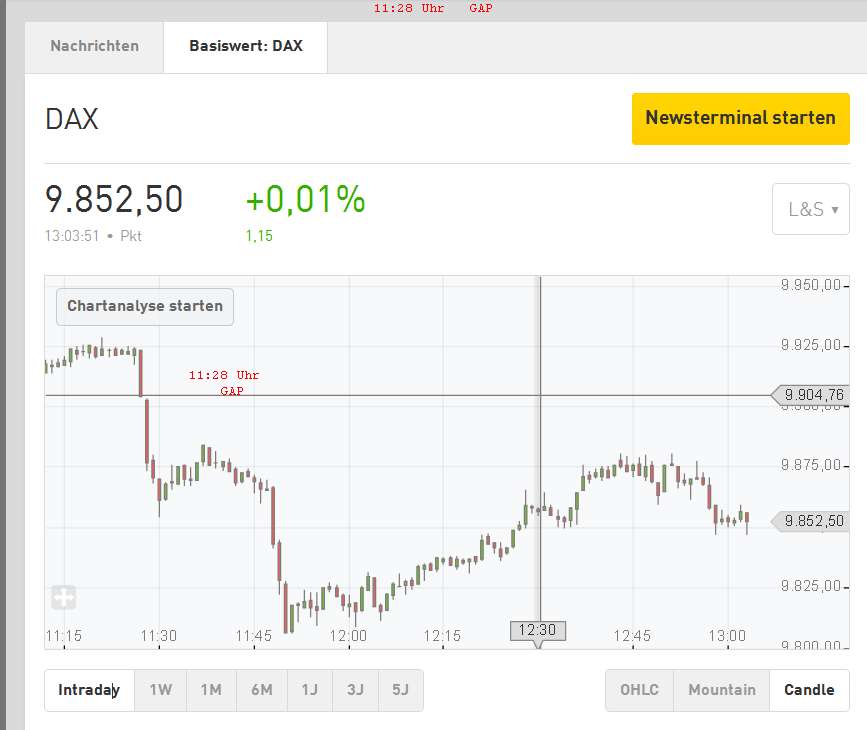867x730 pixels.
Task: Select the Basiswert: DAX tab
Action: pyautogui.click(x=245, y=46)
